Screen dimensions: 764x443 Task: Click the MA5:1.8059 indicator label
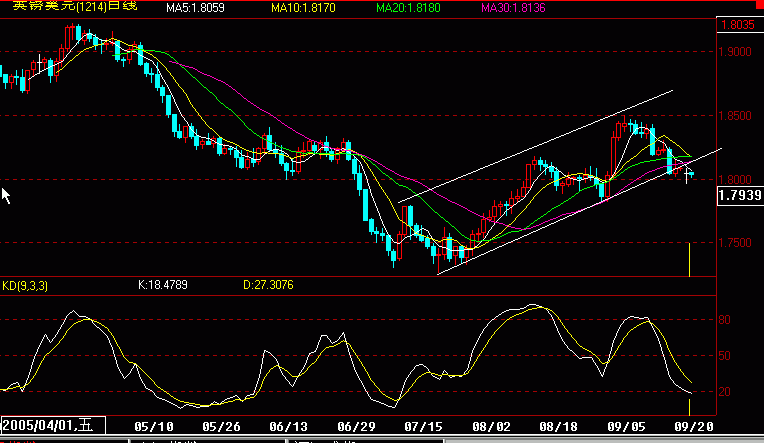tap(195, 8)
